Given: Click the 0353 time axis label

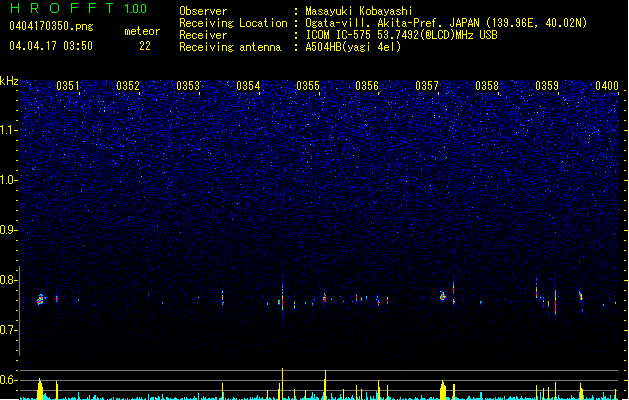Looking at the screenshot, I should point(188,86).
